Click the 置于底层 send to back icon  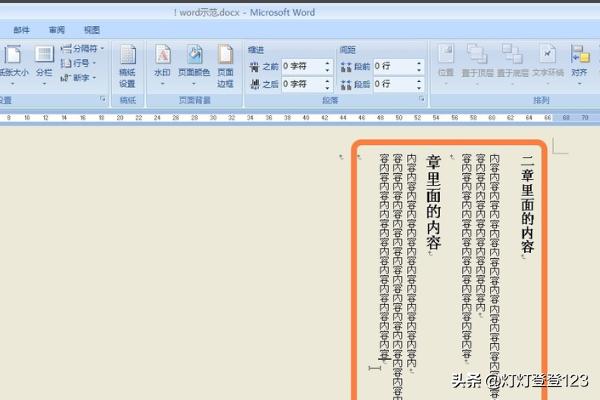tap(512, 61)
